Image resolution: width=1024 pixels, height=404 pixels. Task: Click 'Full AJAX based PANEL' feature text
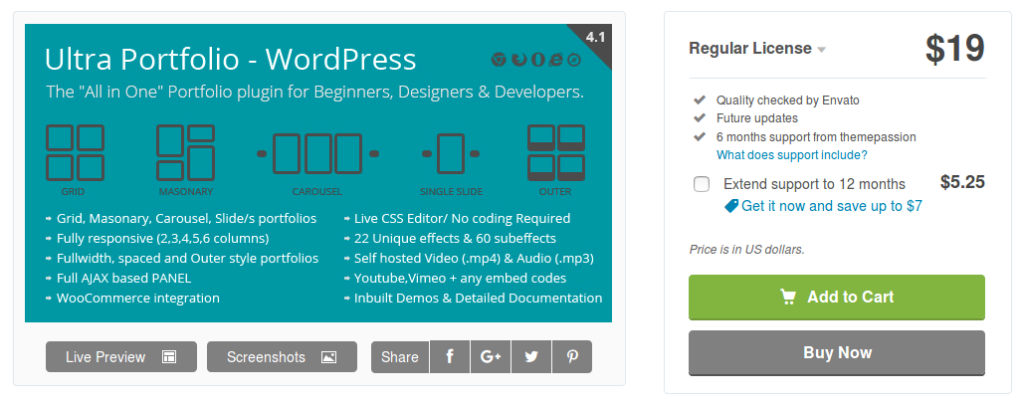pos(123,278)
